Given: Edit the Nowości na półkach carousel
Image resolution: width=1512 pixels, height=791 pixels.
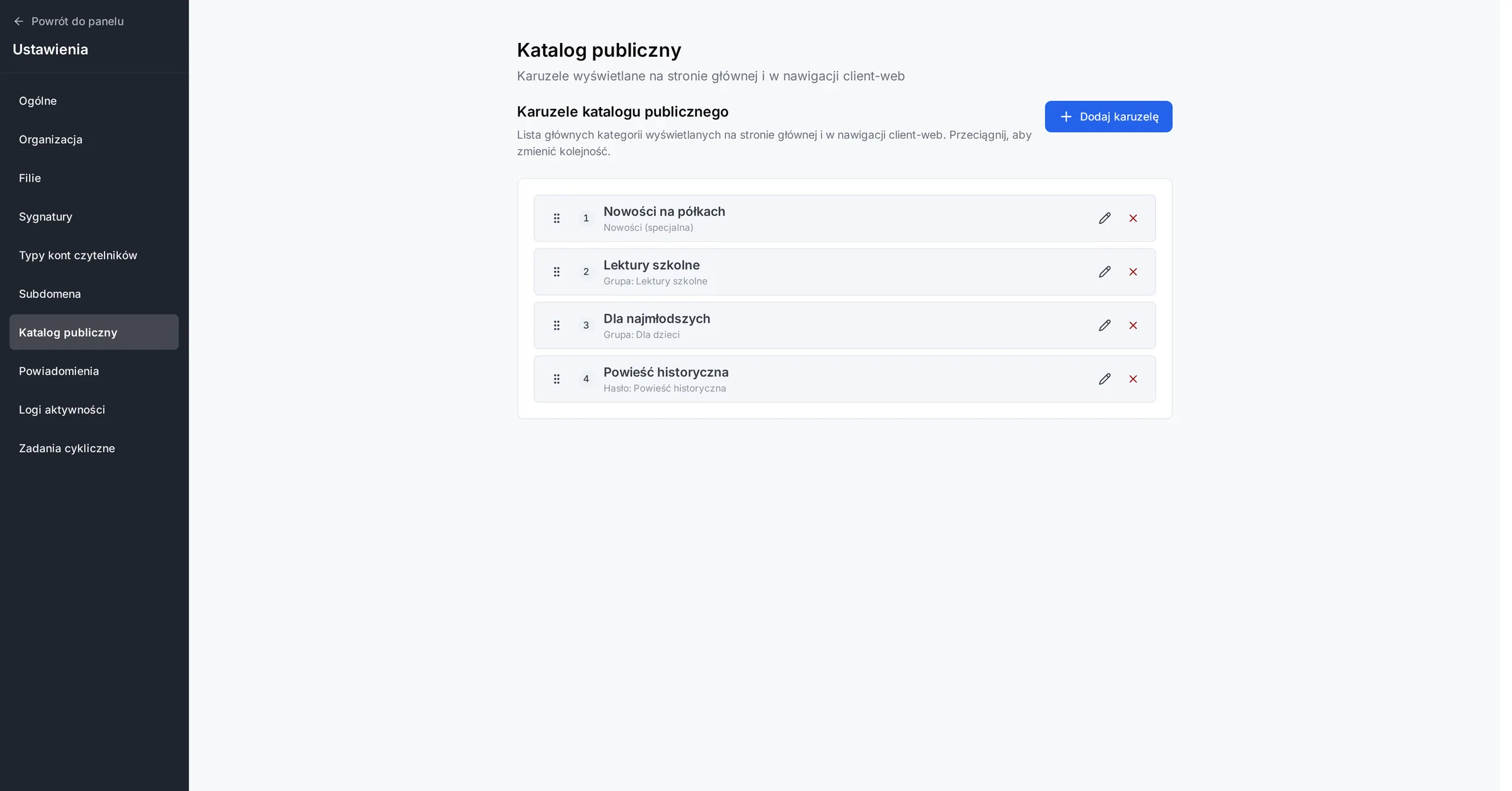Looking at the screenshot, I should (x=1104, y=218).
